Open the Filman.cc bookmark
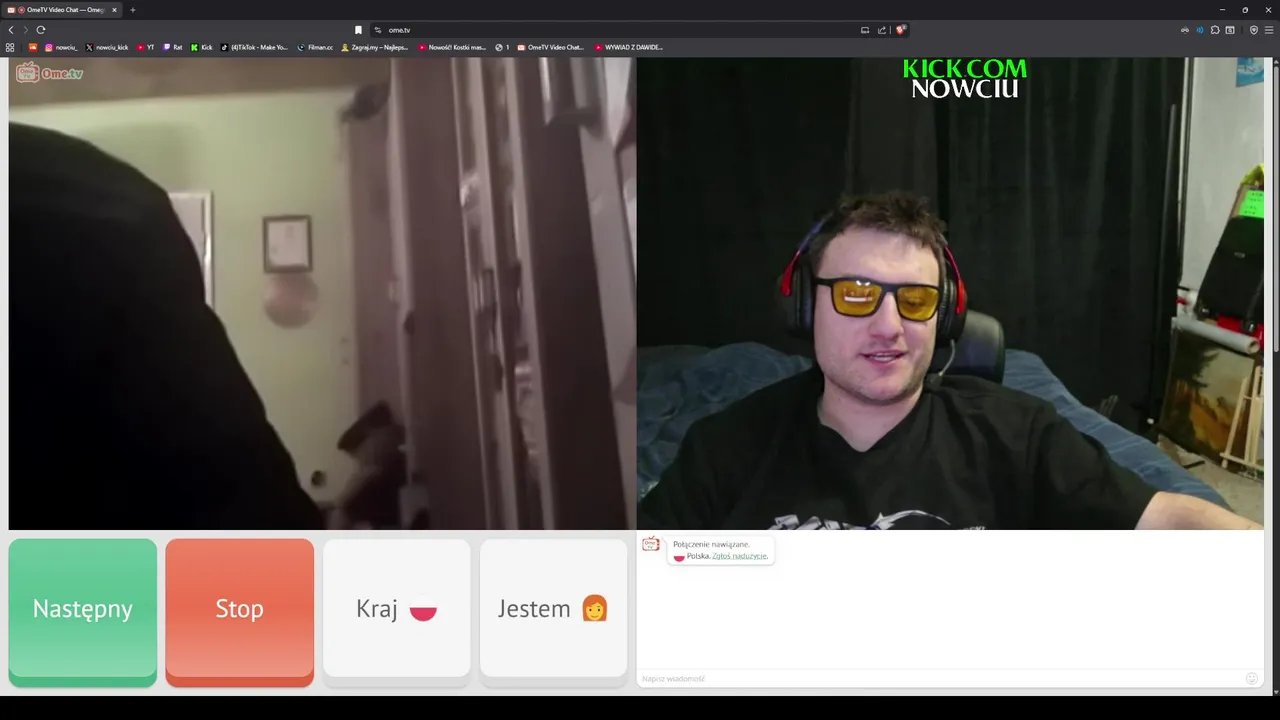The width and height of the screenshot is (1280, 720). (x=315, y=47)
